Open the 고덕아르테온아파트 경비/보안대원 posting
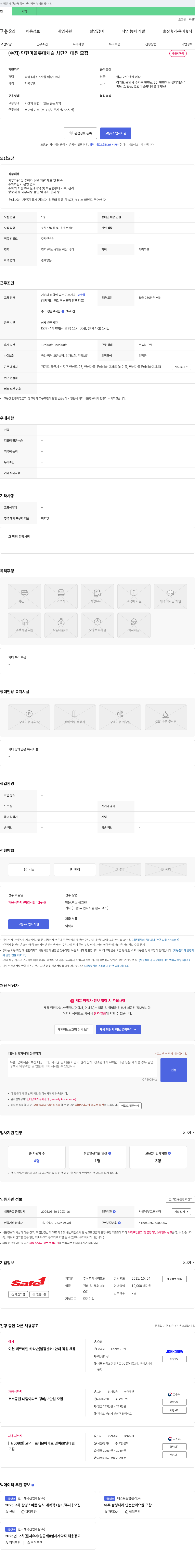Screen dimensions: 195x1568 point(41,1446)
